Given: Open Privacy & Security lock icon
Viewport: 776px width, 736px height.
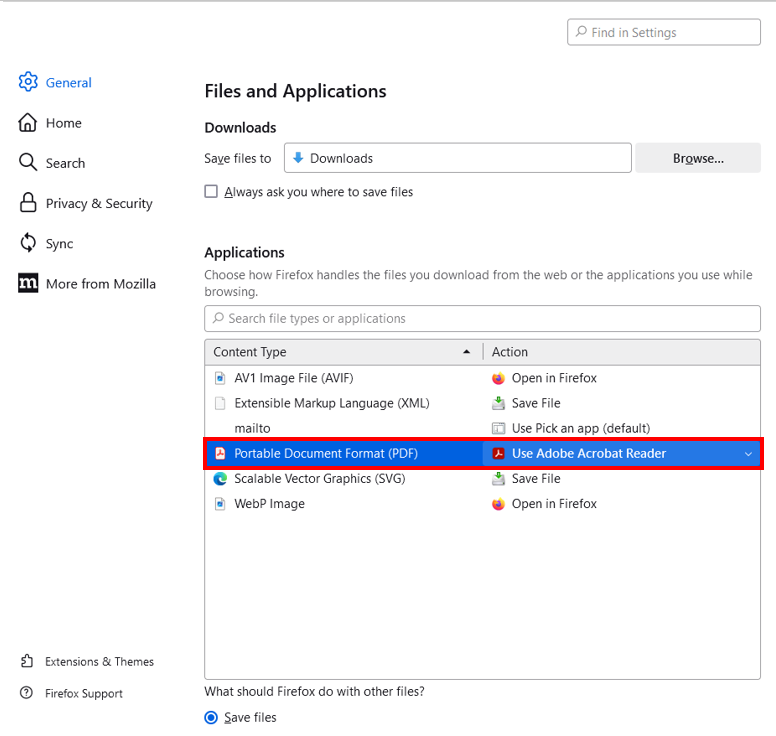Looking at the screenshot, I should coord(28,203).
